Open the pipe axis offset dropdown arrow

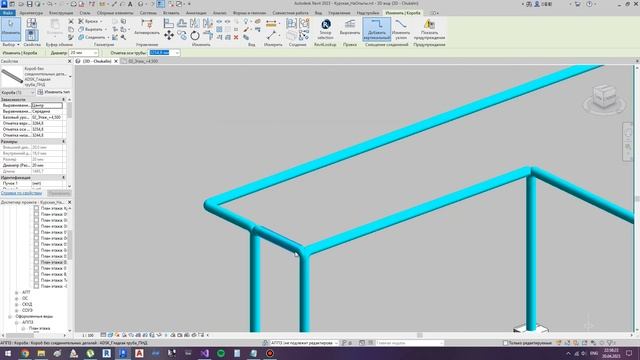click(x=176, y=53)
